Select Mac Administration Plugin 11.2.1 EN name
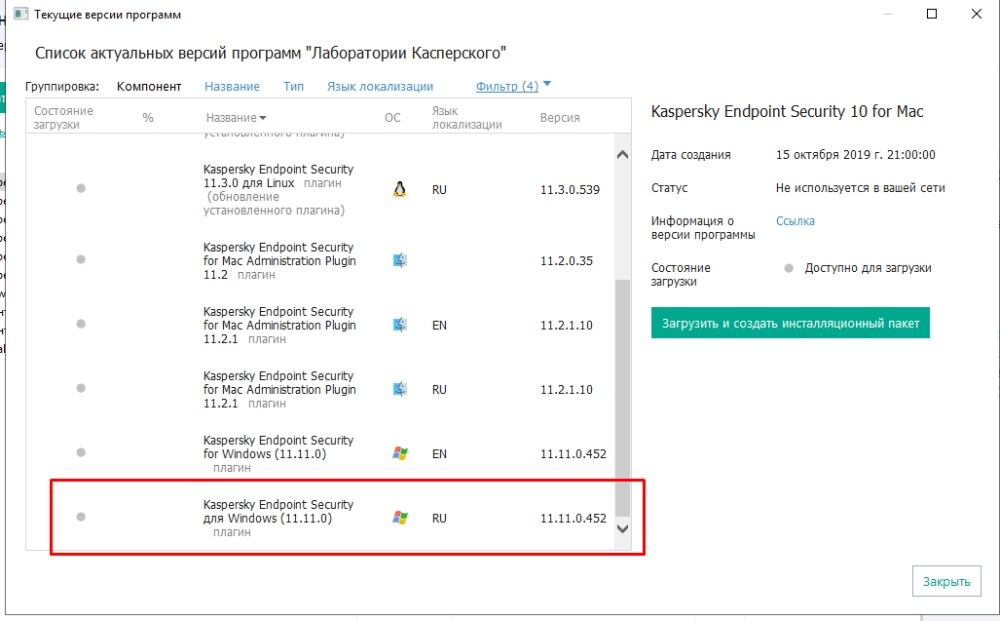Screen dimensions: 1000x621 point(279,325)
